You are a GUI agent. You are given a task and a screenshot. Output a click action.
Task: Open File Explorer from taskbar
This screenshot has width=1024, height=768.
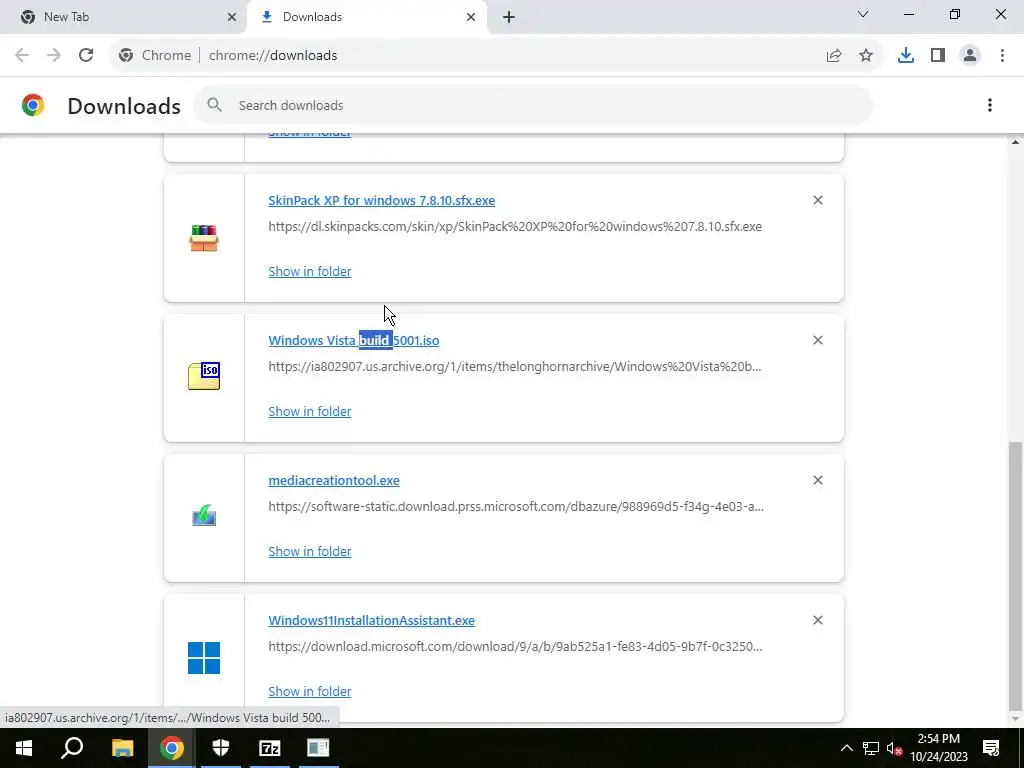(122, 748)
